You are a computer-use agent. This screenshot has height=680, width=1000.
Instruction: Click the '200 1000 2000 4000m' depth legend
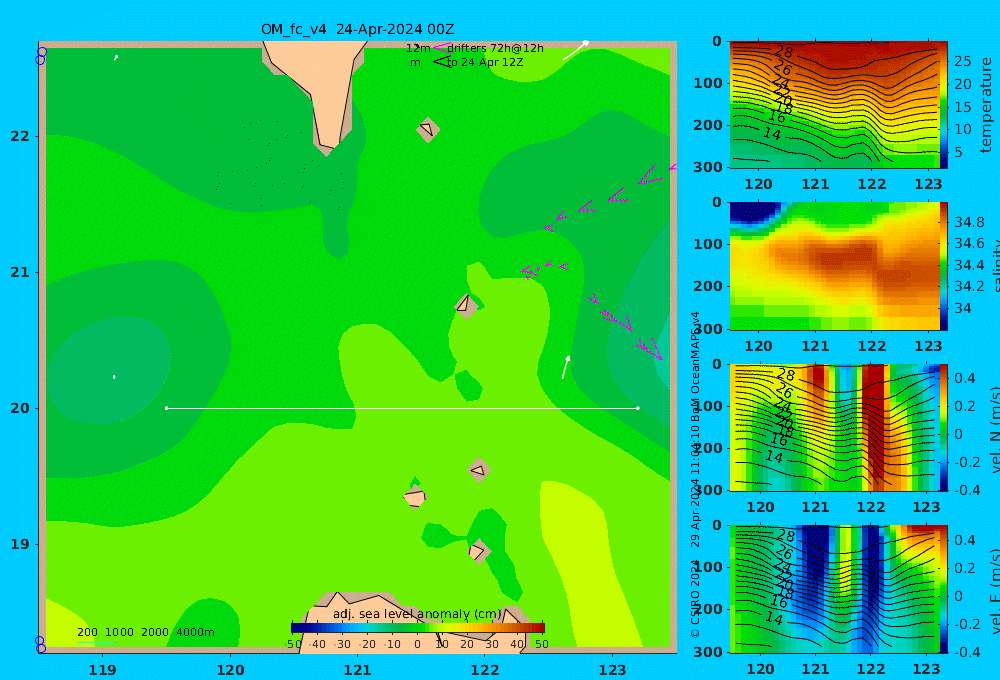click(x=145, y=632)
